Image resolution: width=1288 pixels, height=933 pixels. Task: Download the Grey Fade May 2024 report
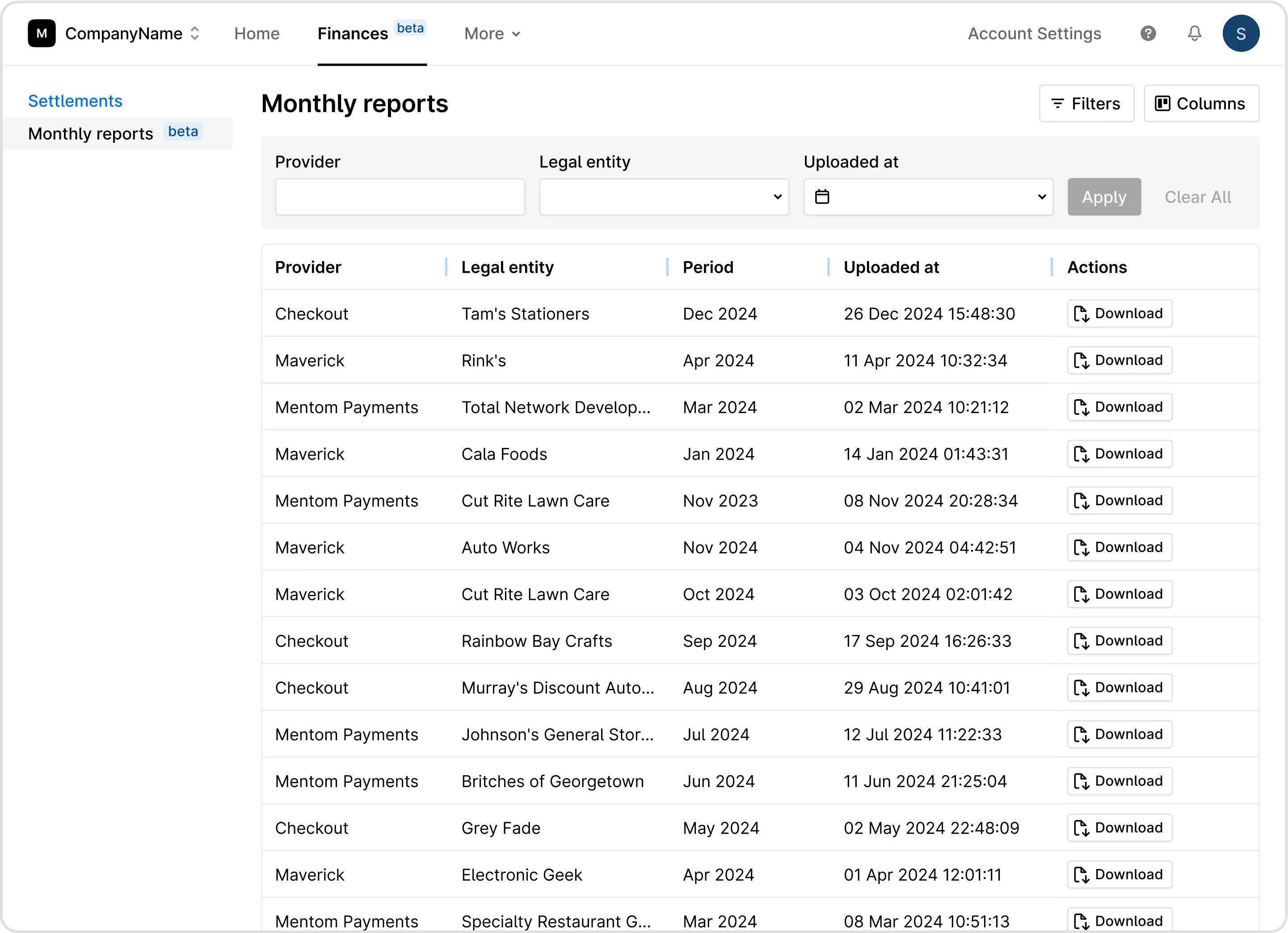[x=1118, y=828]
